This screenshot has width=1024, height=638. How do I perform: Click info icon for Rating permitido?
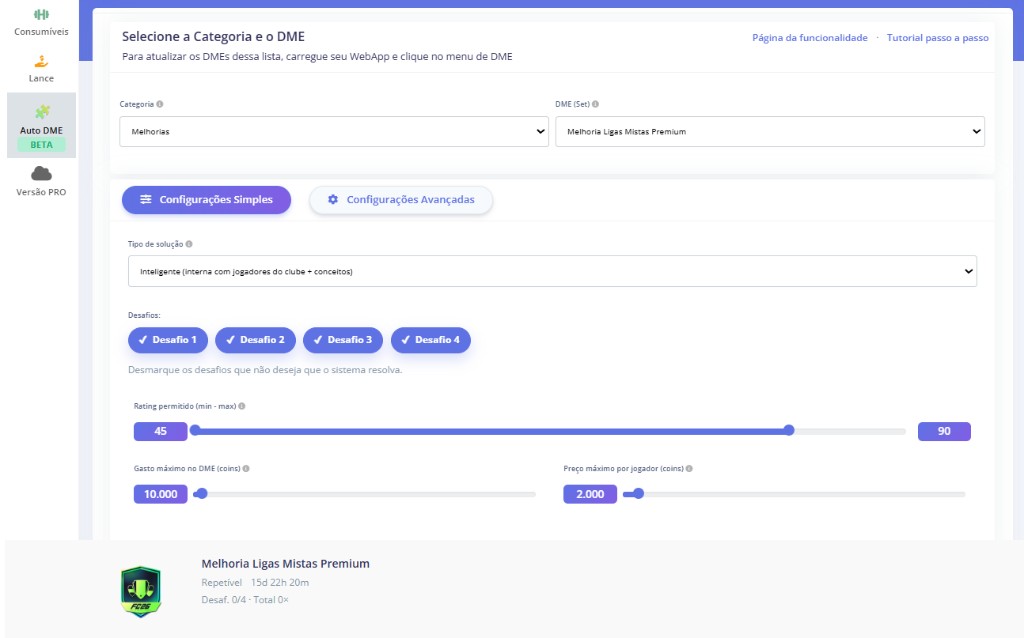[x=242, y=406]
